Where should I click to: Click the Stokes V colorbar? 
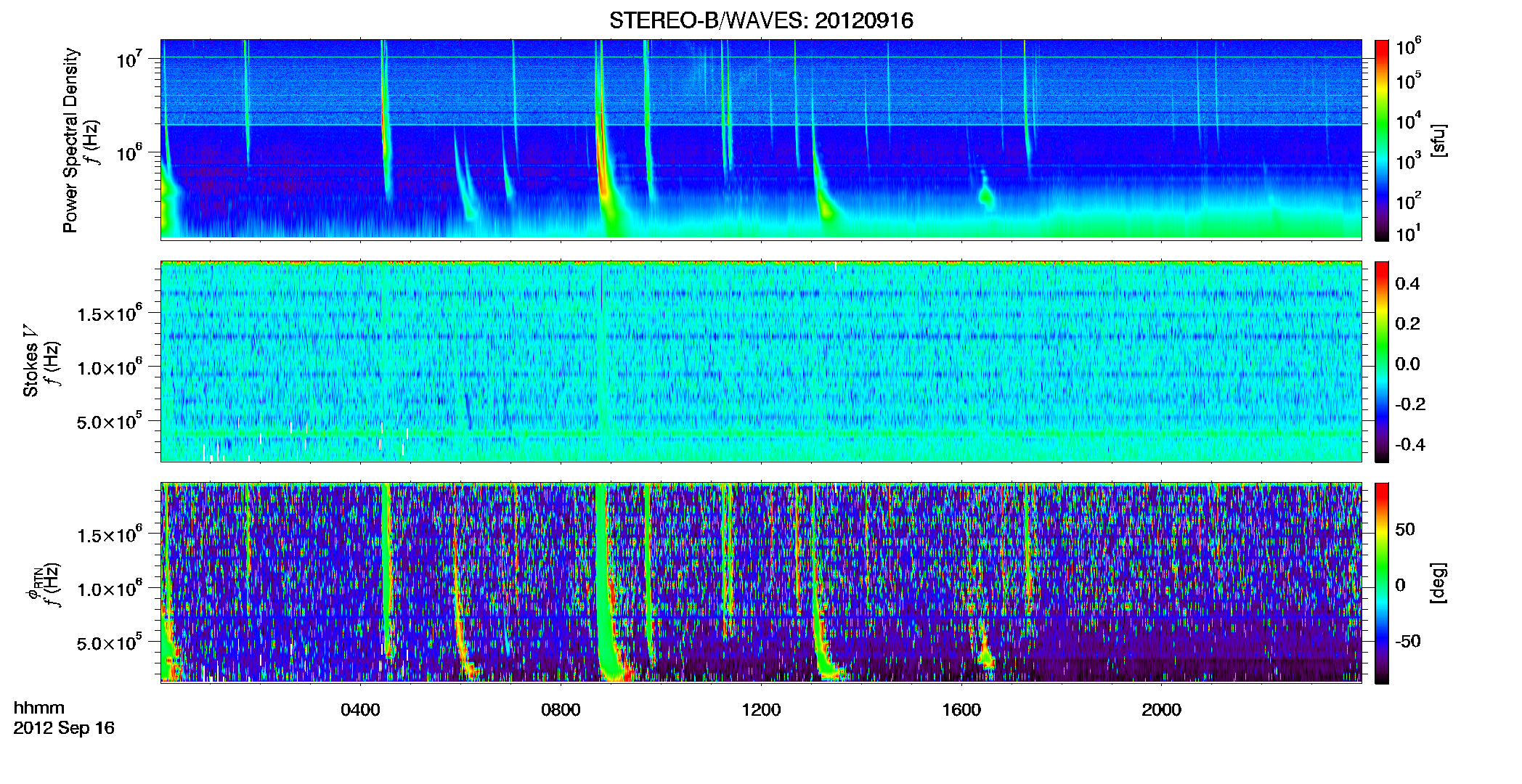(x=1382, y=362)
